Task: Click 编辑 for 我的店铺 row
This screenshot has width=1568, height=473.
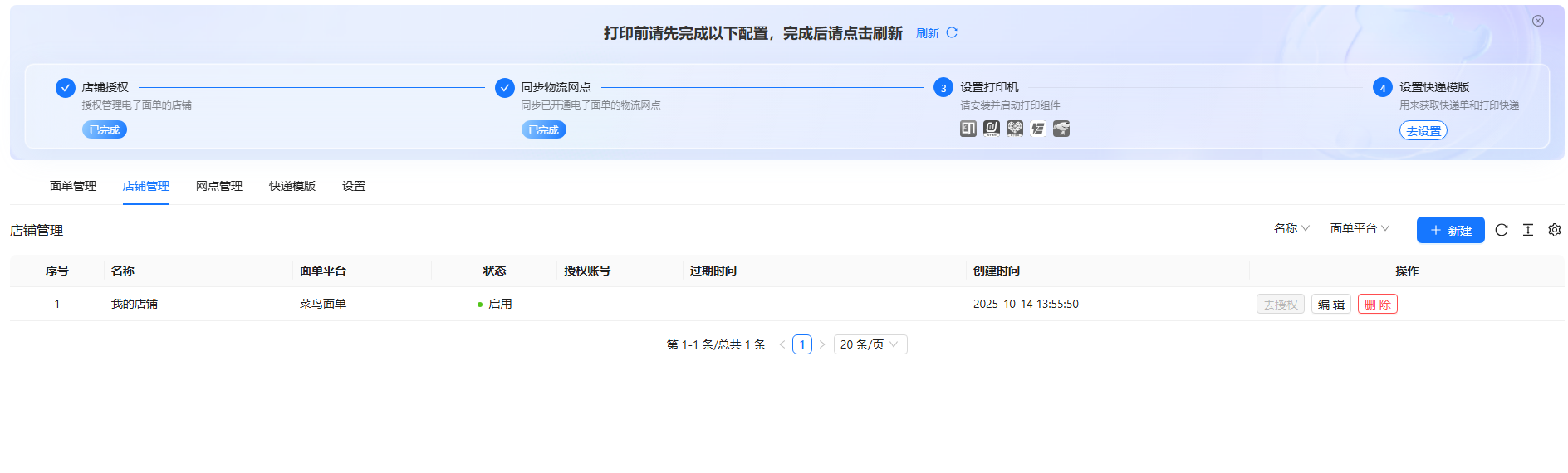Action: point(1330,305)
